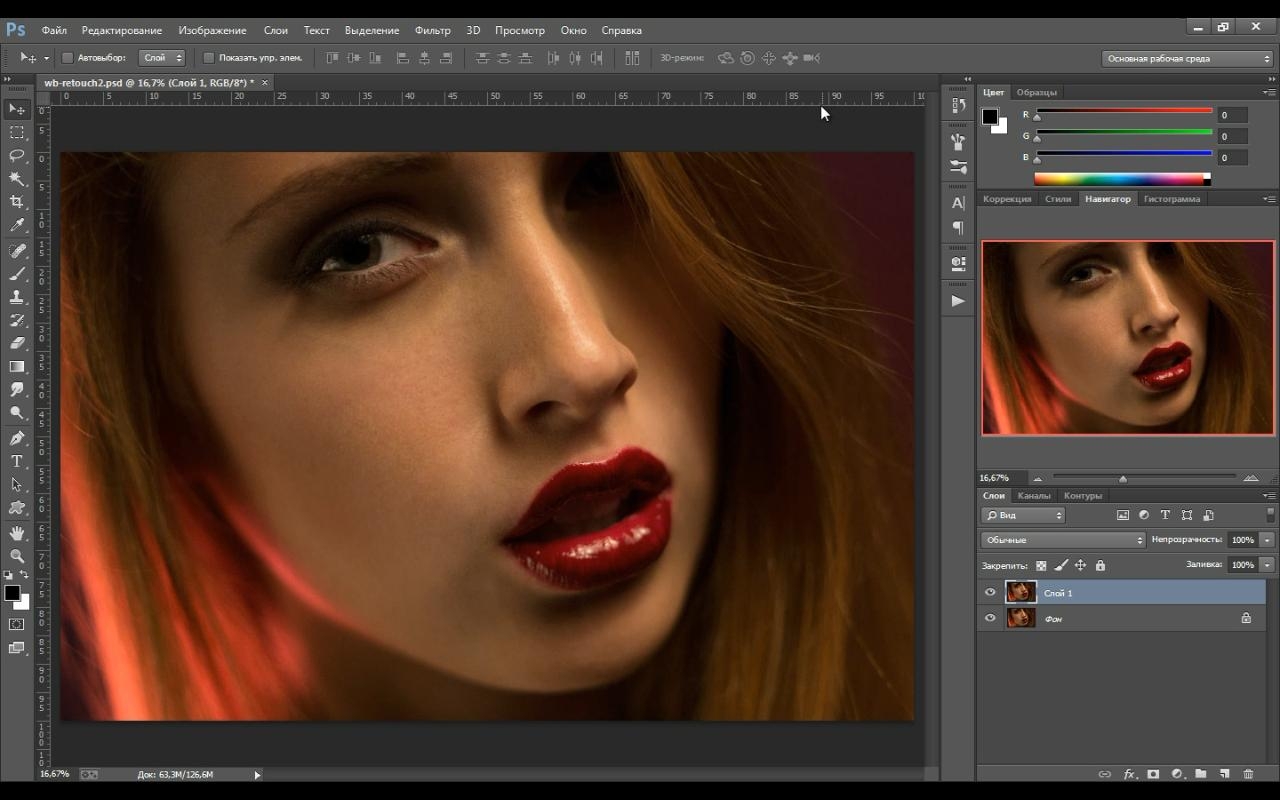Toggle adjustment layer filter icon
This screenshot has width=1280, height=800.
[x=1144, y=515]
